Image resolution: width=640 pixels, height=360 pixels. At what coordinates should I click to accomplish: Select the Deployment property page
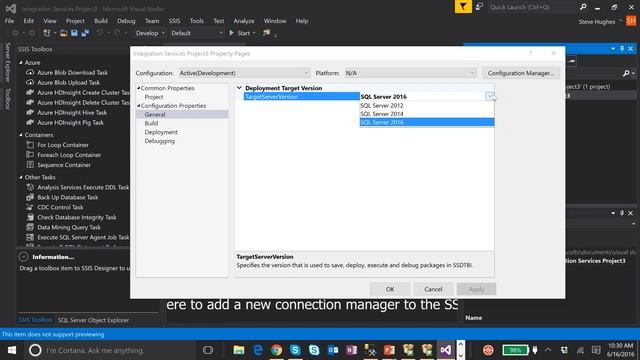click(161, 132)
